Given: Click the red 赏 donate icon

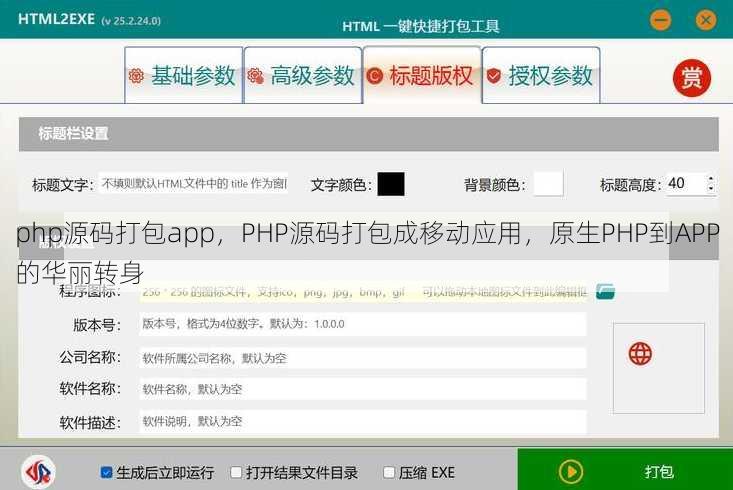Looking at the screenshot, I should [692, 78].
